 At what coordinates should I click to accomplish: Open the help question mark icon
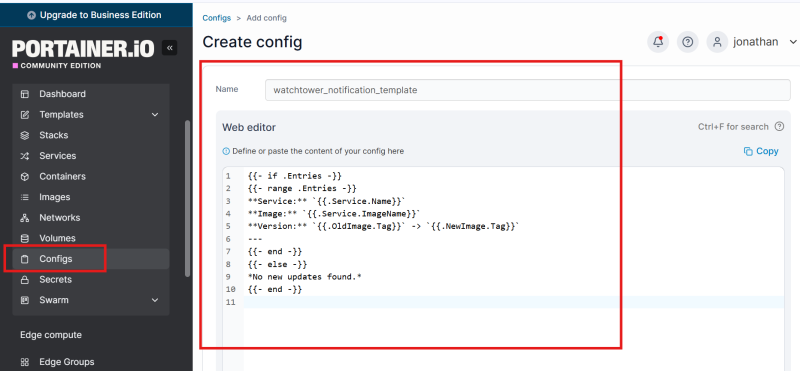[688, 42]
